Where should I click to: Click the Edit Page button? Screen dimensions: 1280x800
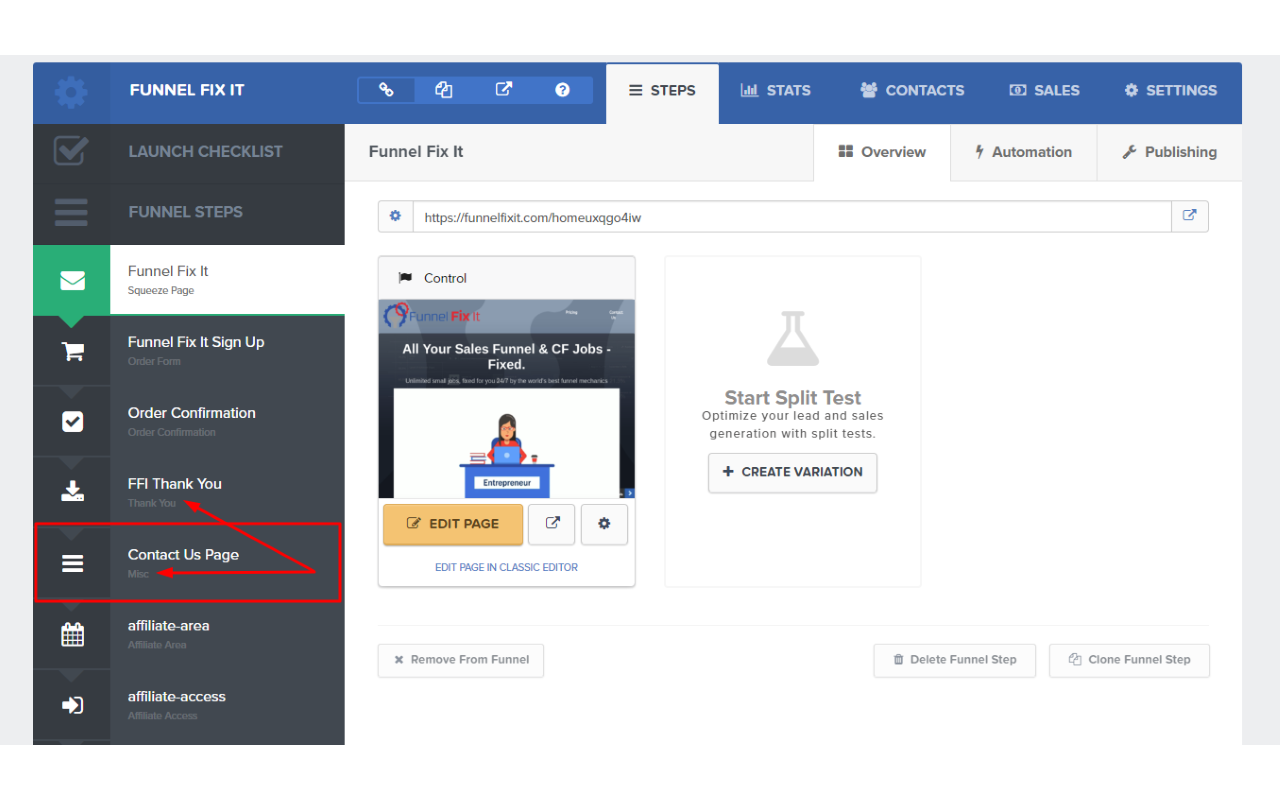tap(453, 524)
